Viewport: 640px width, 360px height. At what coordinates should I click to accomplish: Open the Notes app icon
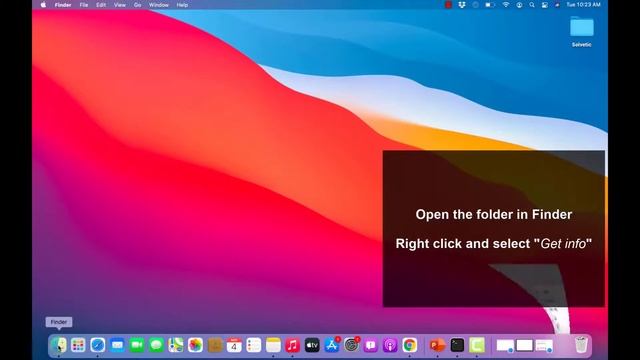(273, 345)
